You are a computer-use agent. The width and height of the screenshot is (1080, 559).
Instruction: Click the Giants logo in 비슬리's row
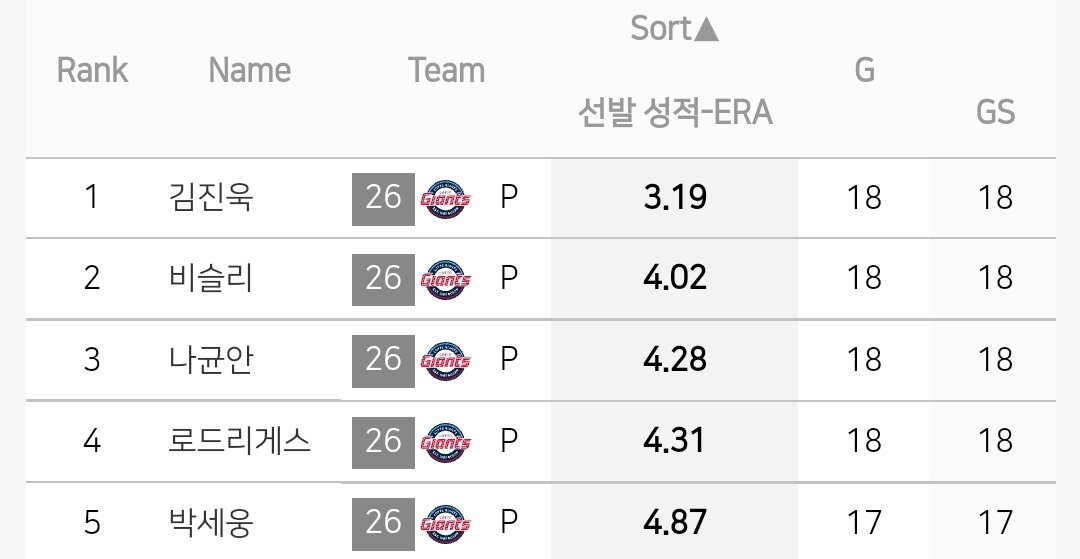tap(446, 280)
